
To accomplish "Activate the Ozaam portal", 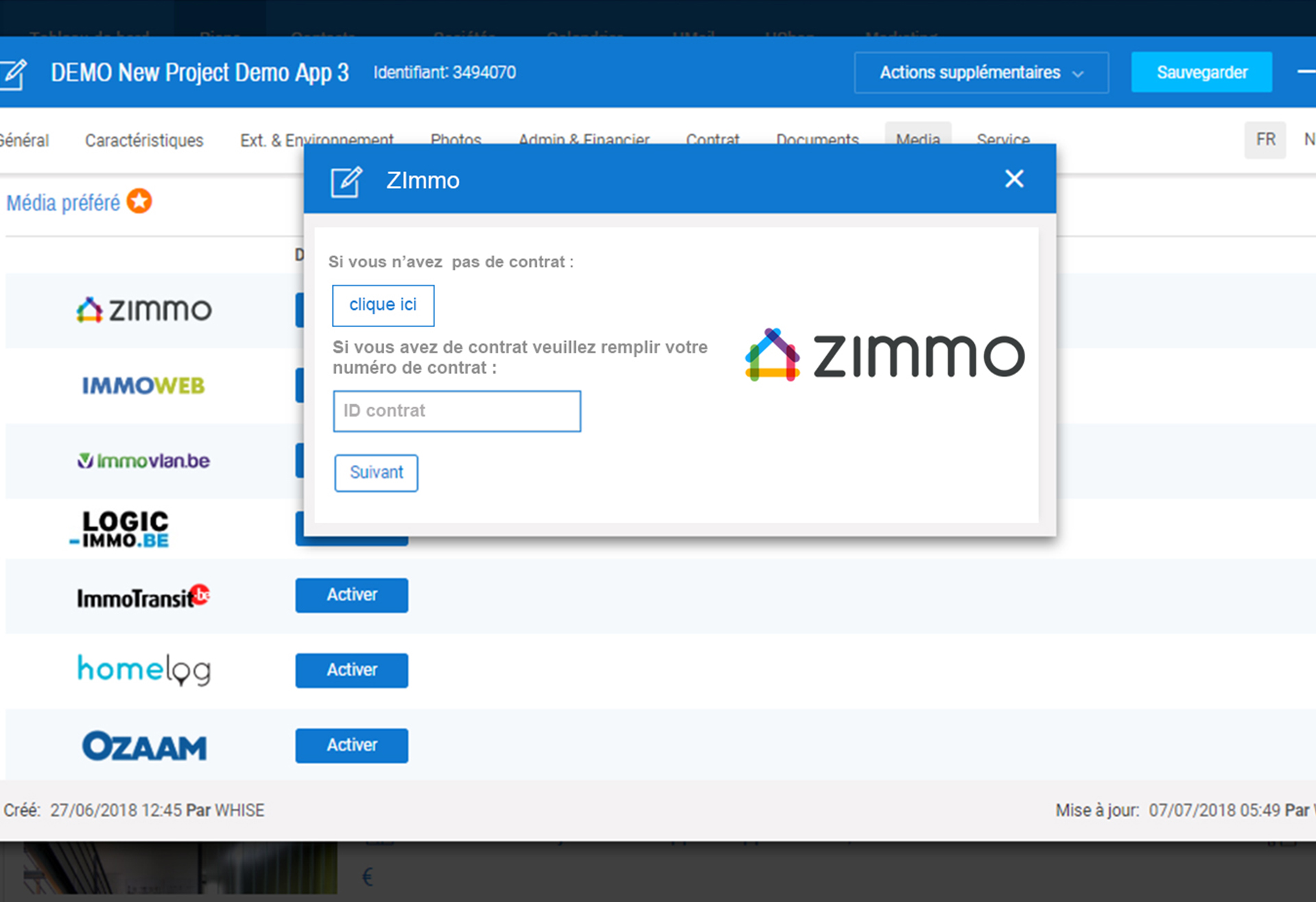I will click(x=352, y=745).
